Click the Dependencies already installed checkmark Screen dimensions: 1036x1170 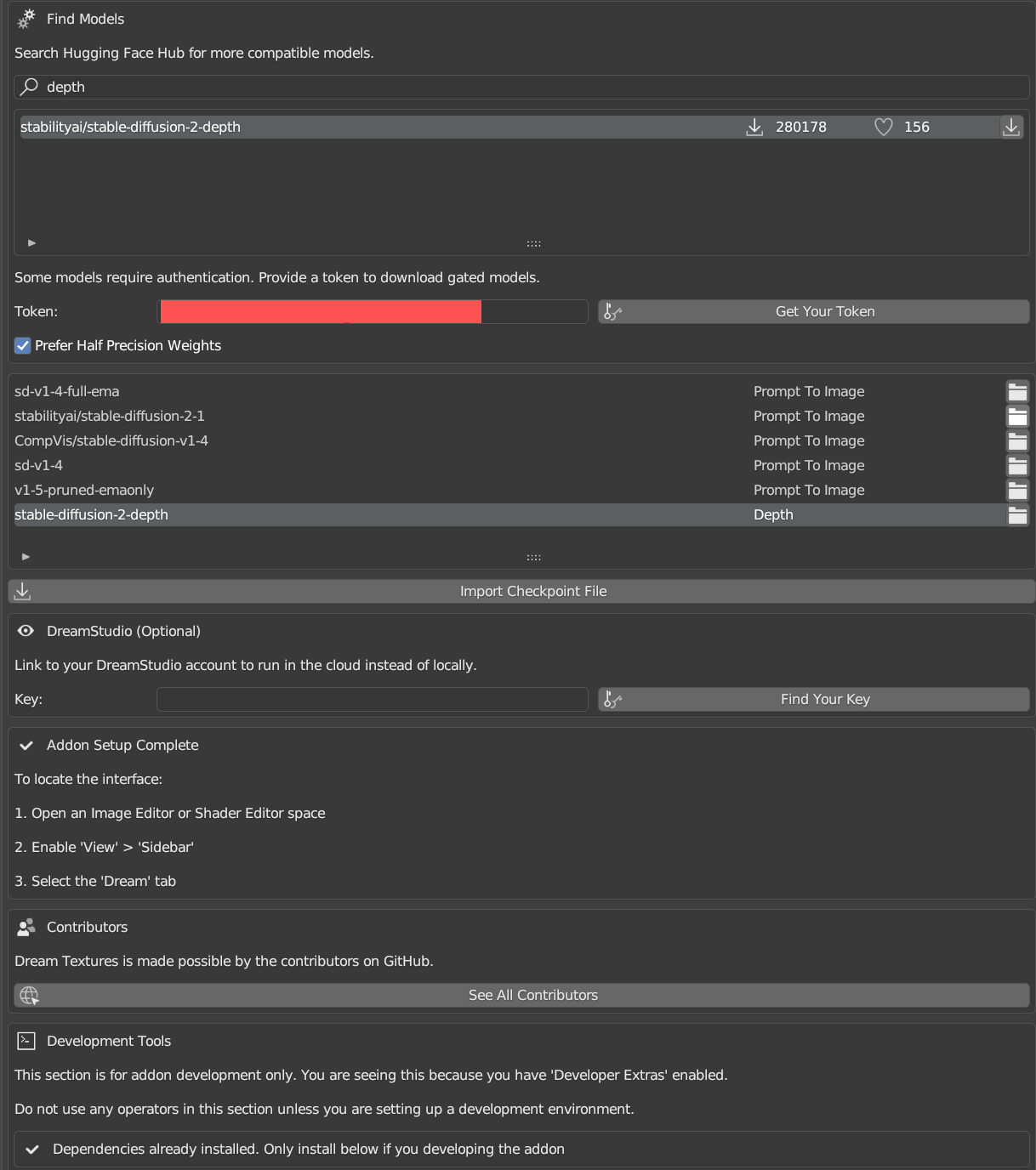click(31, 1149)
